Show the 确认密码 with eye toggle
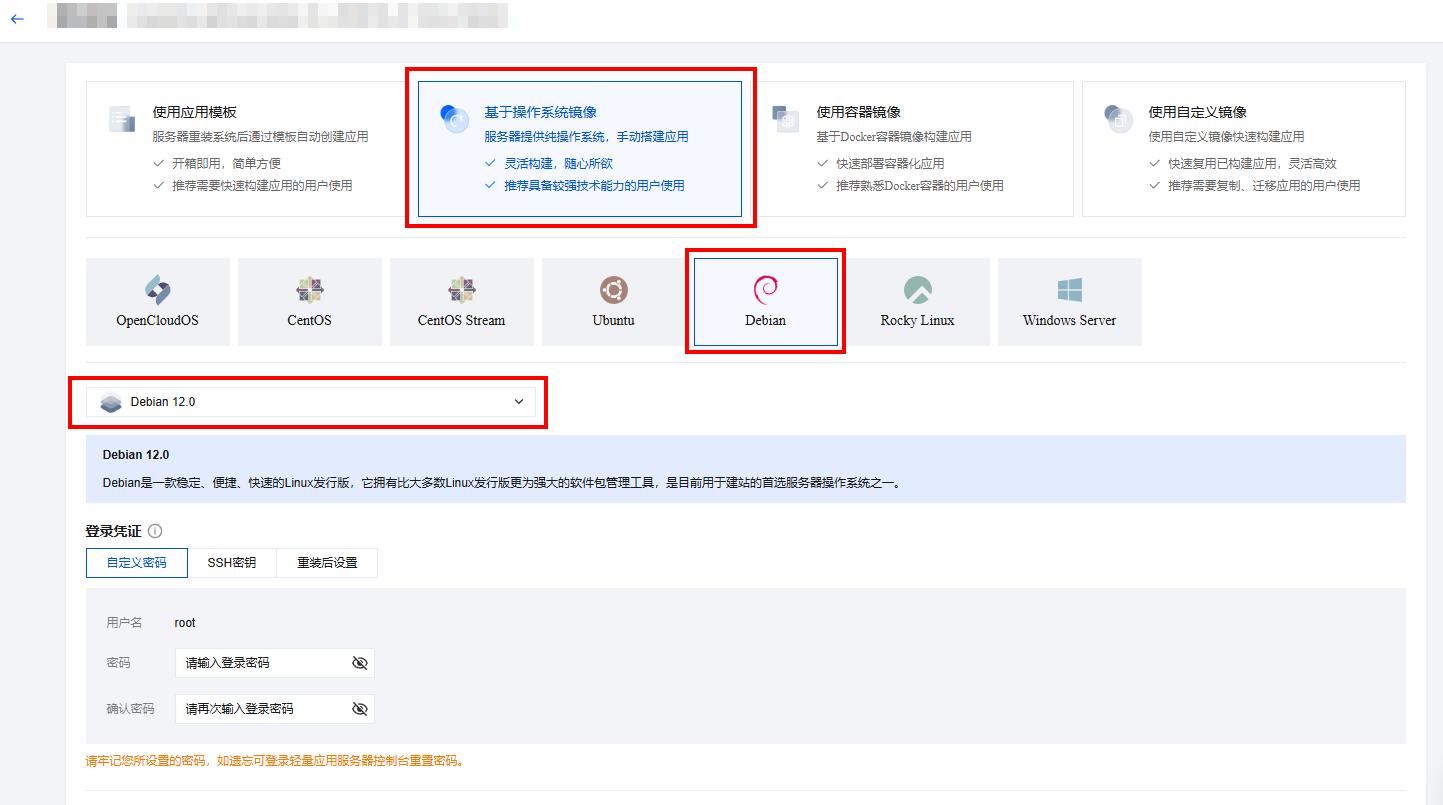 (359, 708)
